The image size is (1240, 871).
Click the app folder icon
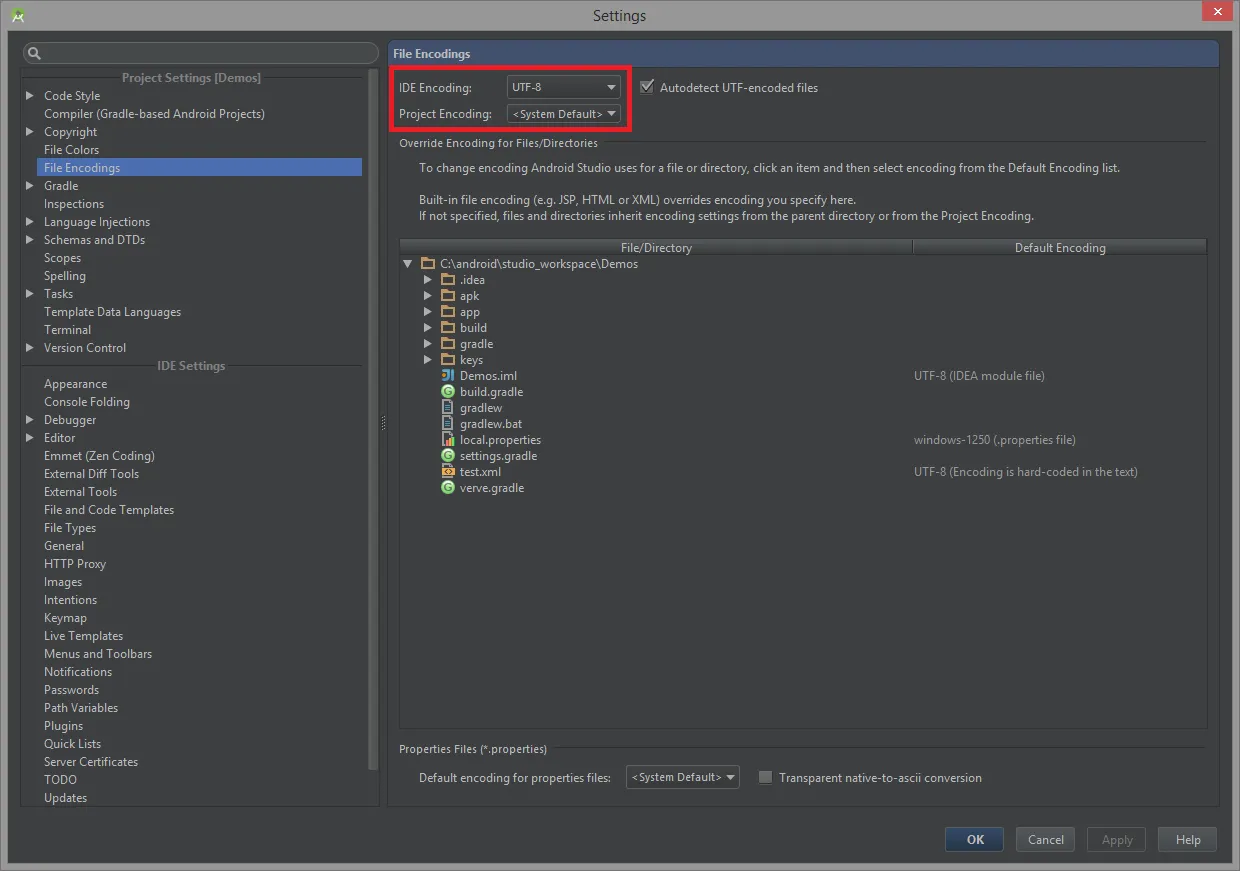point(448,312)
